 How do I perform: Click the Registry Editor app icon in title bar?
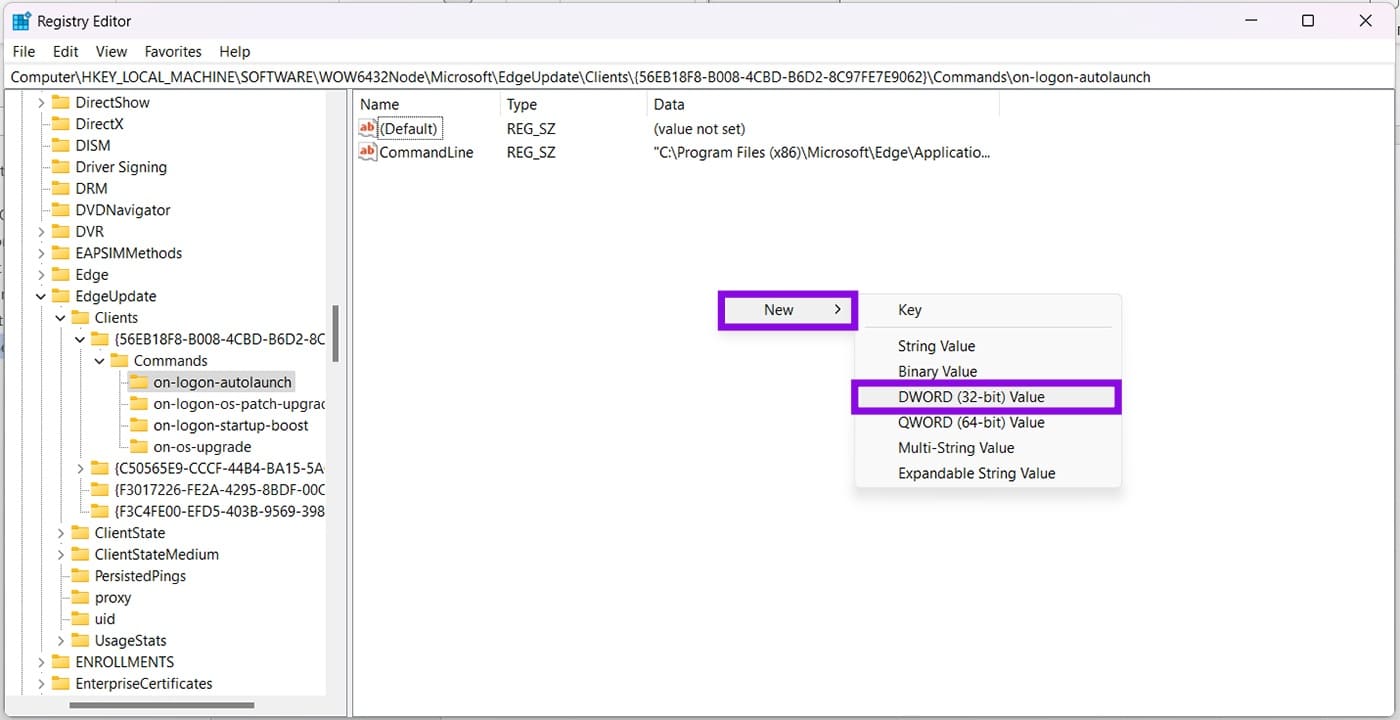click(x=21, y=21)
